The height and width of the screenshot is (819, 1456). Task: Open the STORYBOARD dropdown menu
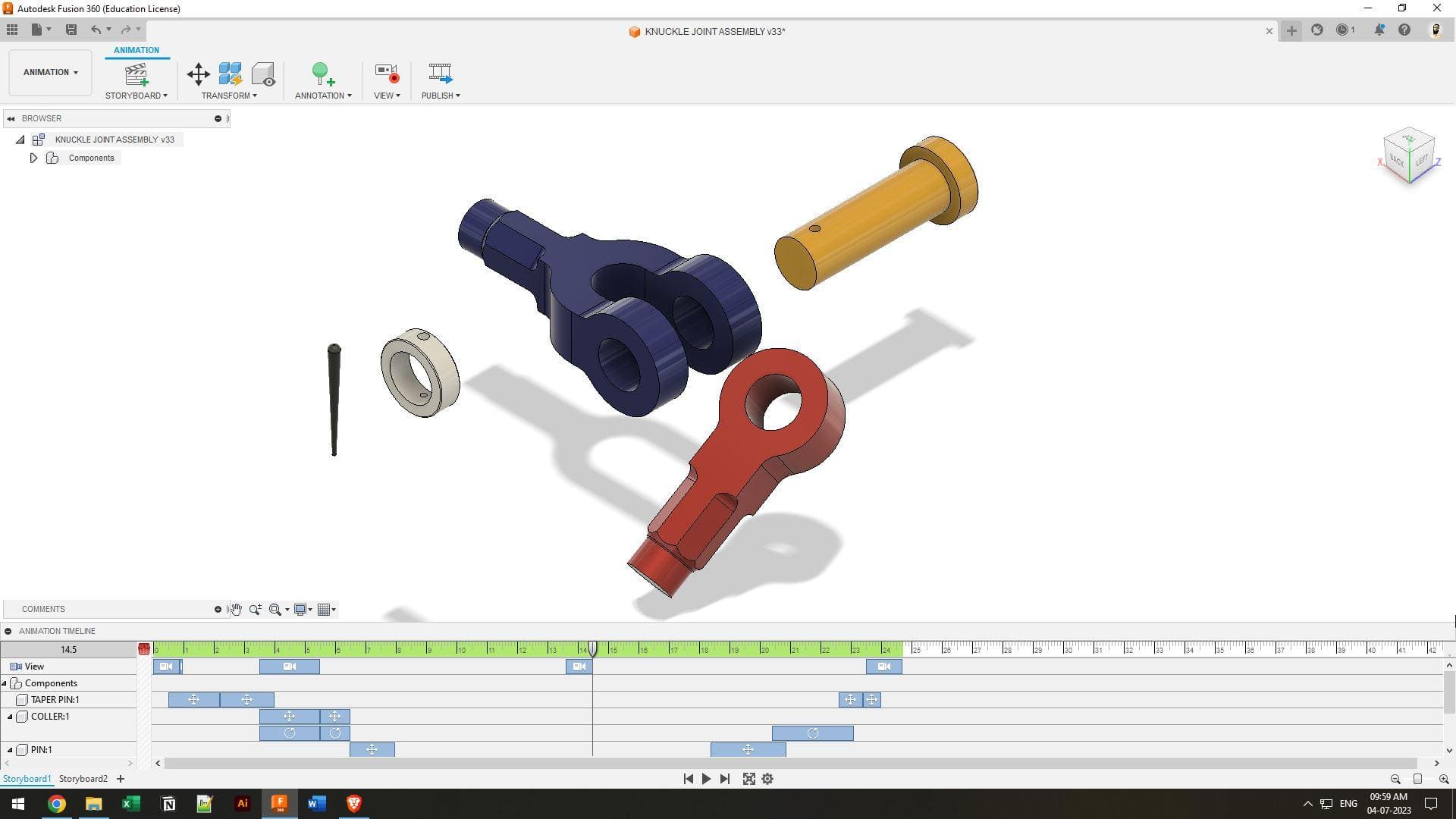136,96
